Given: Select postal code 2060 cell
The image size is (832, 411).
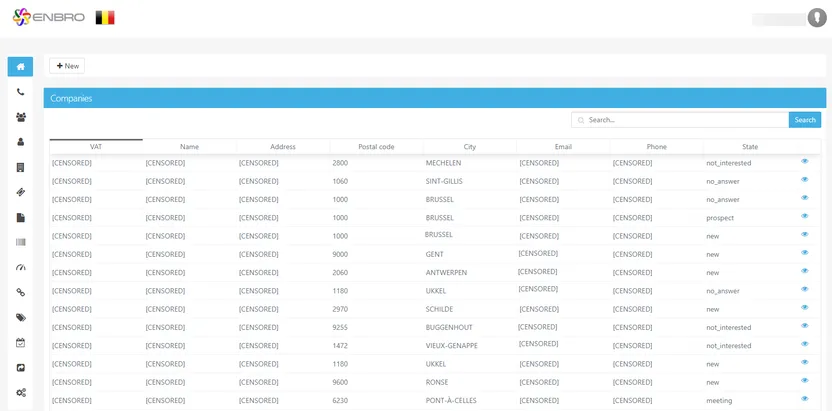Looking at the screenshot, I should [340, 273].
